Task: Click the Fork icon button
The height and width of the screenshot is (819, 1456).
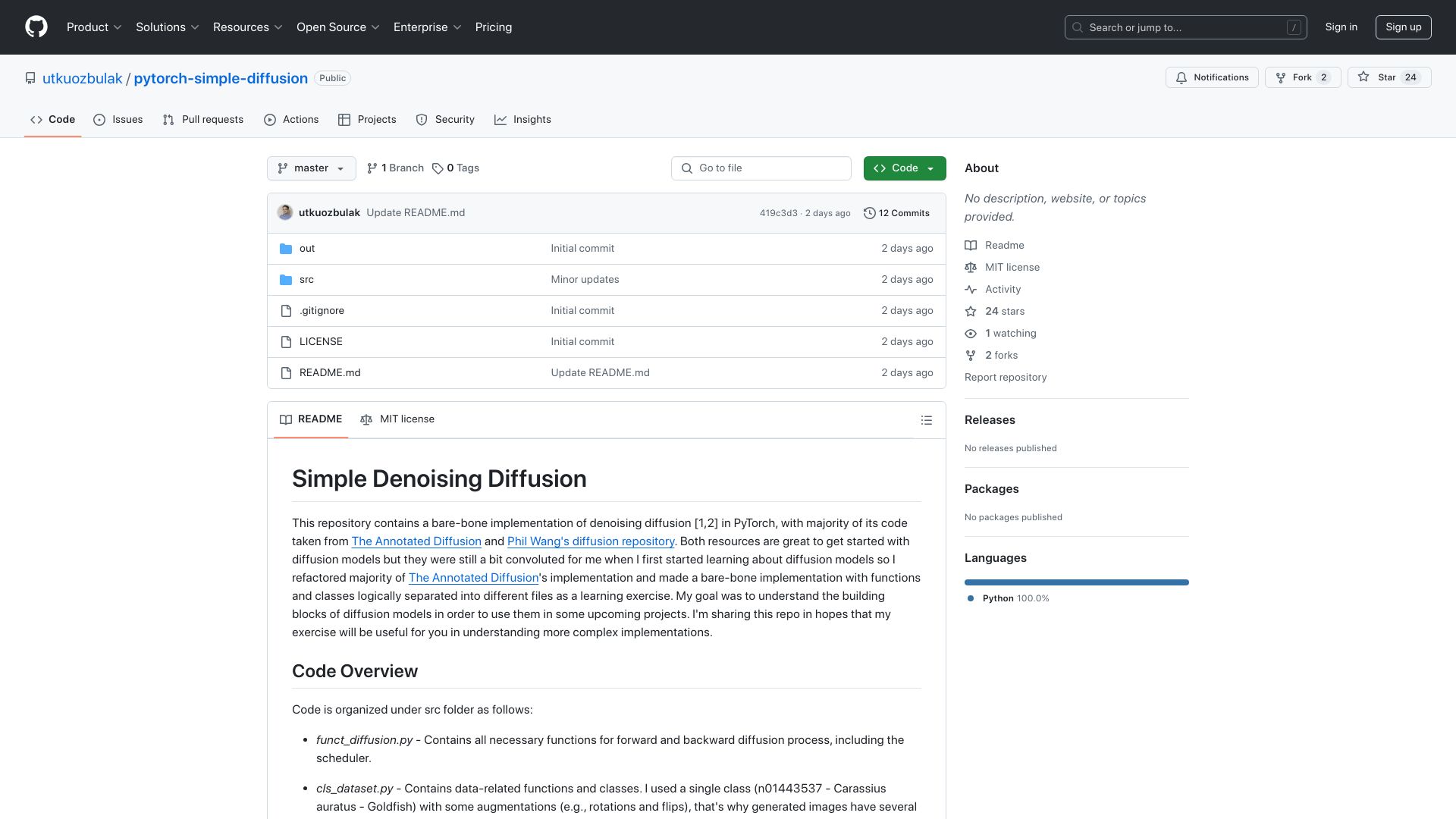Action: (1281, 77)
